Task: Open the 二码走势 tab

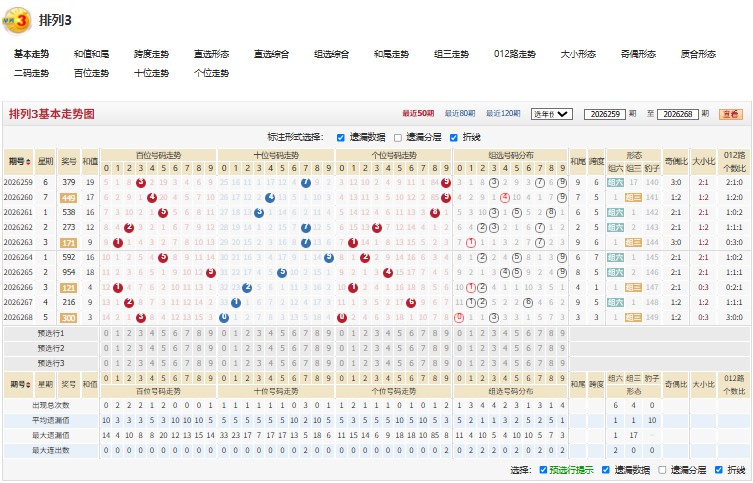Action: pos(31,73)
